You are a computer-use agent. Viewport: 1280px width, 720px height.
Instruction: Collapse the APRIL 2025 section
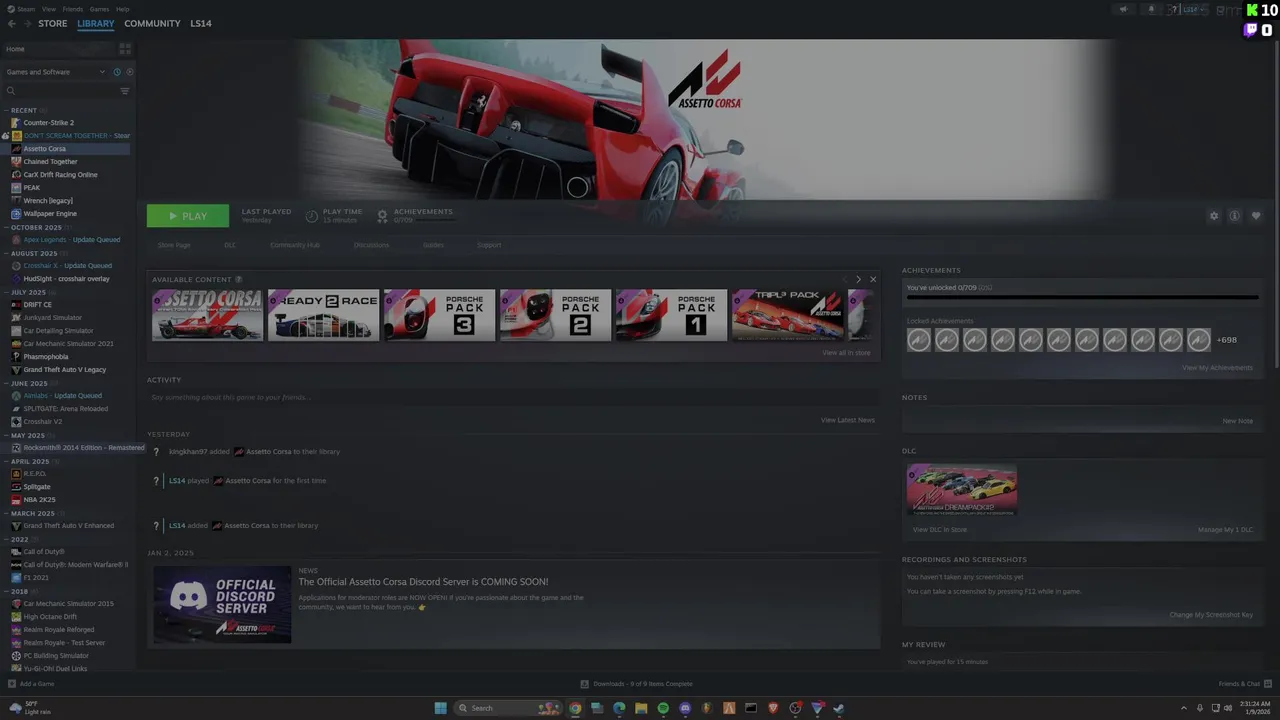click(6, 461)
